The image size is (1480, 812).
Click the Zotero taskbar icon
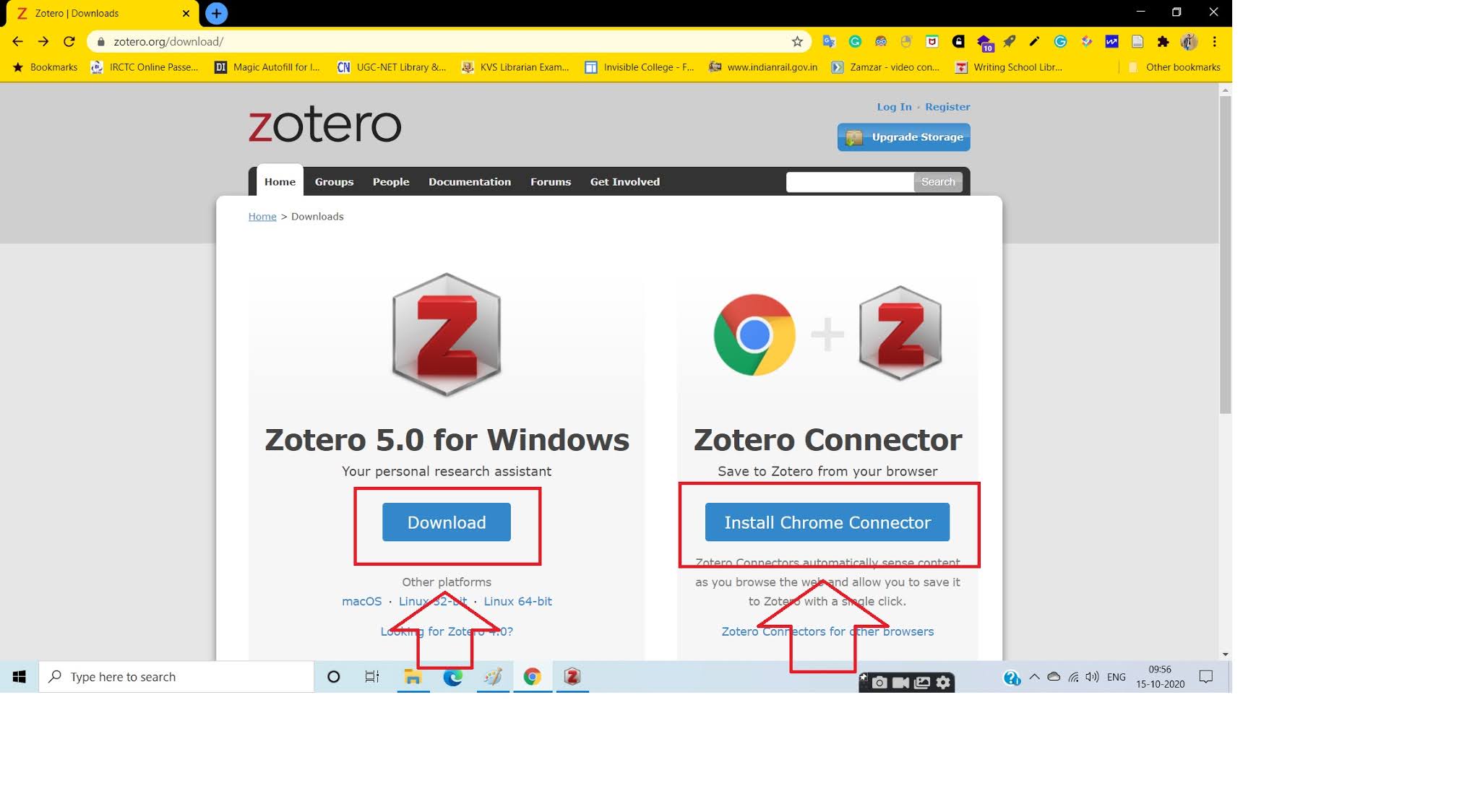(x=572, y=676)
